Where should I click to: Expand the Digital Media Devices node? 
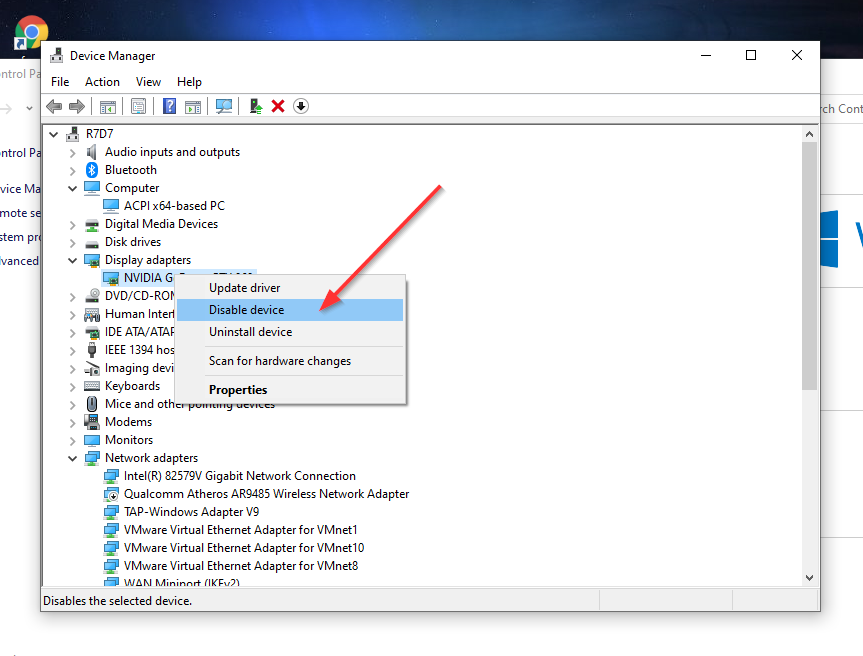pyautogui.click(x=72, y=225)
